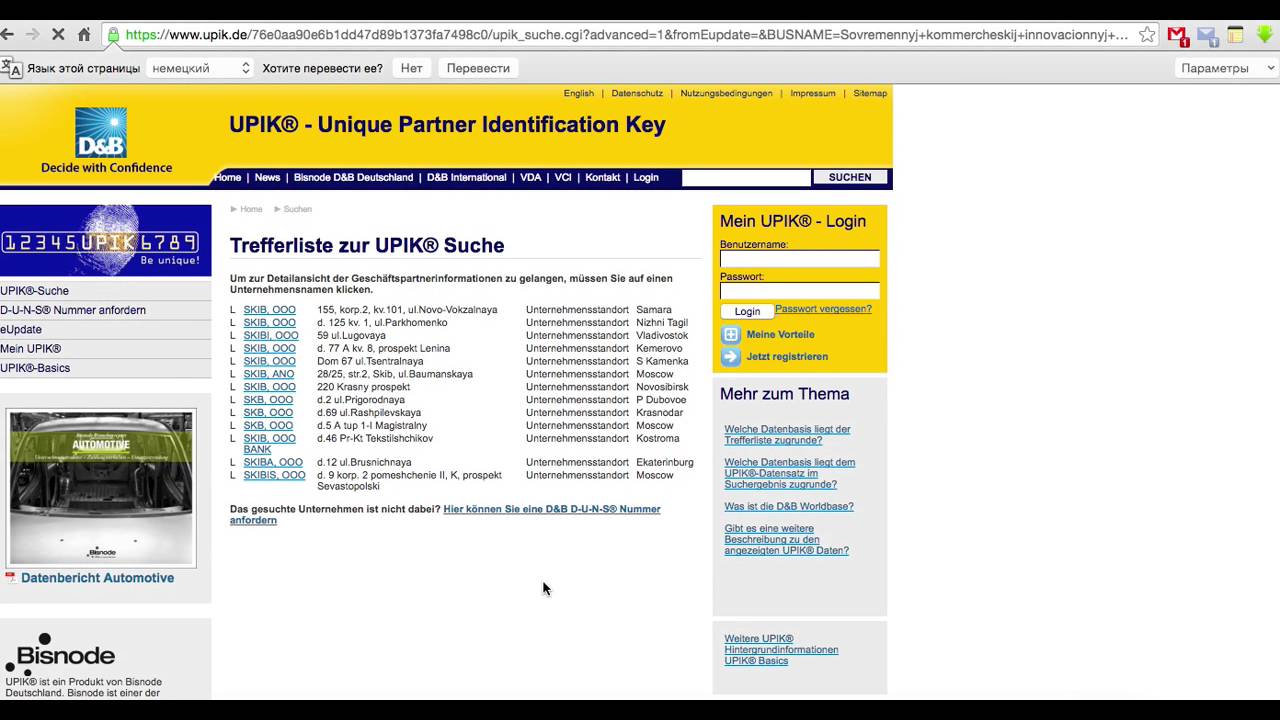Click the green download arrow extension
Image resolution: width=1280 pixels, height=720 pixels.
pos(1265,35)
